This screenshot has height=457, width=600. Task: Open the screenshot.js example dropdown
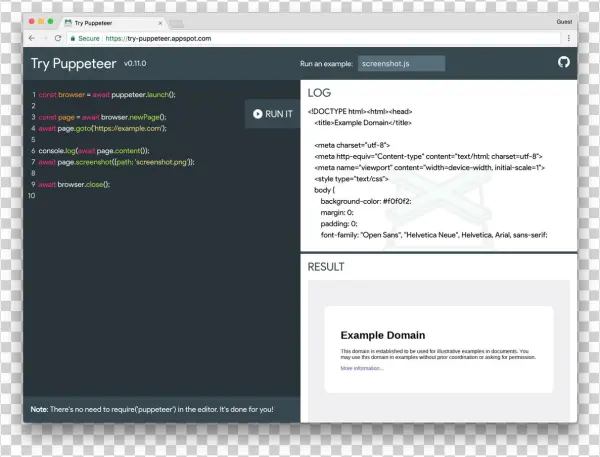(x=401, y=64)
